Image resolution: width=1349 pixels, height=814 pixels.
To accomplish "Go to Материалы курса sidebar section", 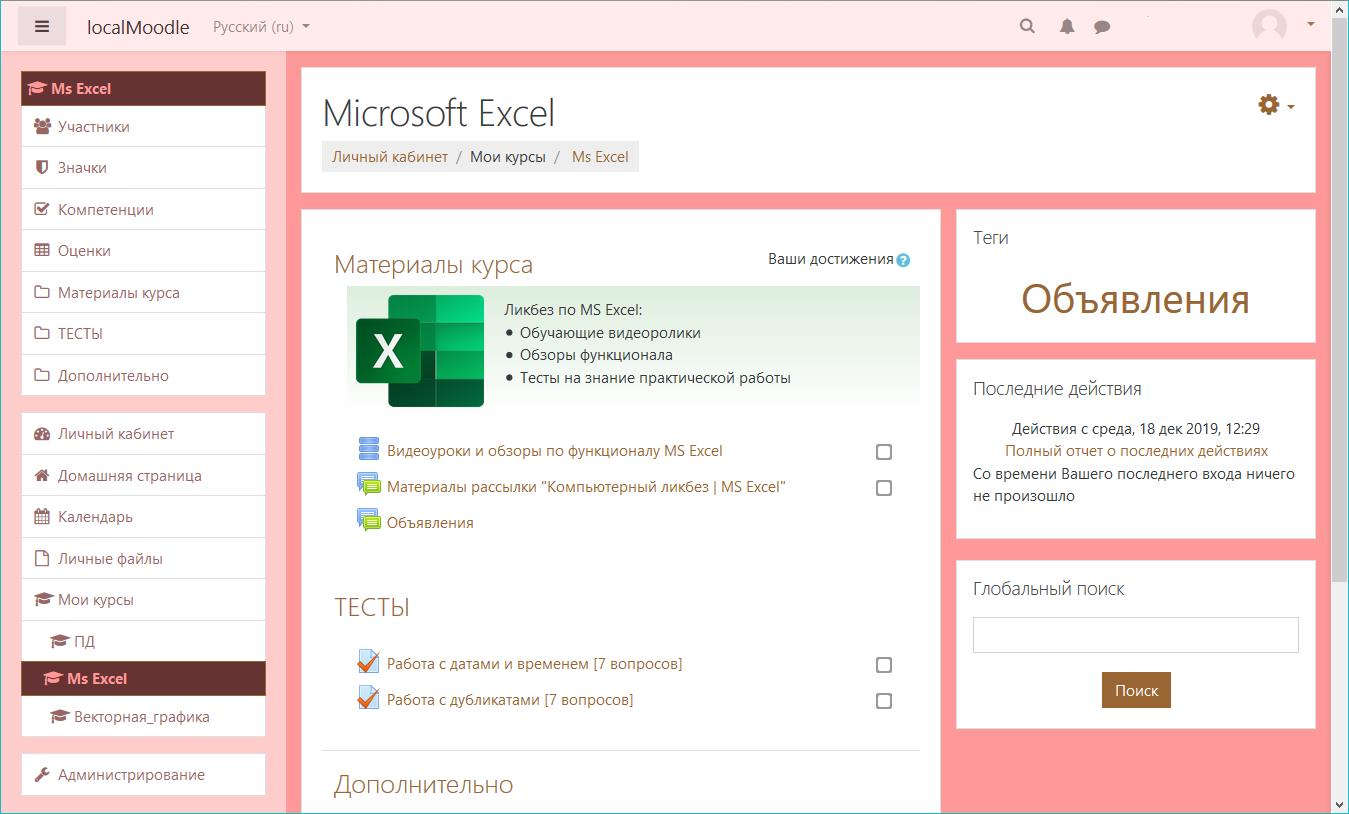I will 143,293.
